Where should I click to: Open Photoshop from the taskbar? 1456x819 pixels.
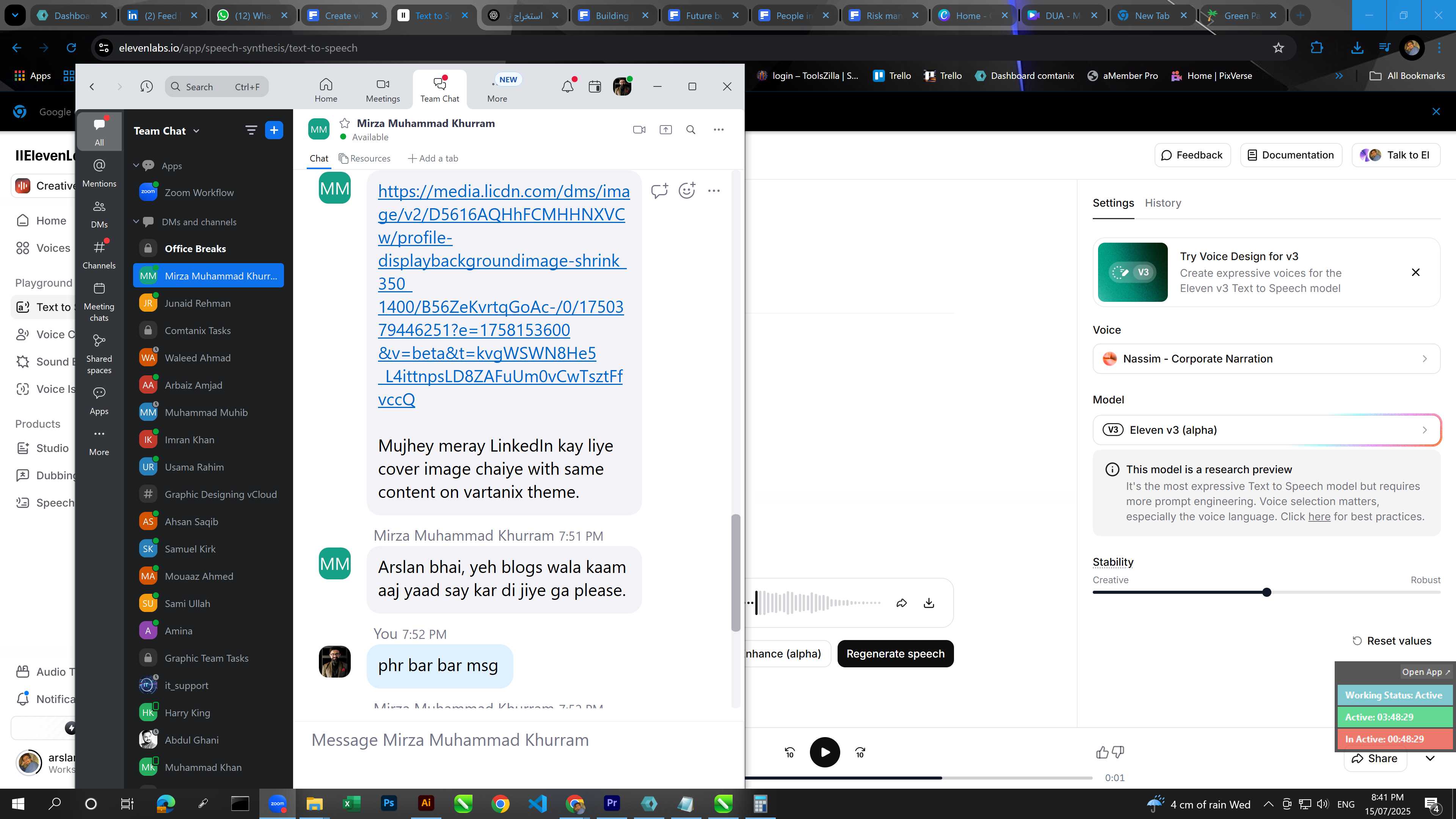tap(388, 803)
